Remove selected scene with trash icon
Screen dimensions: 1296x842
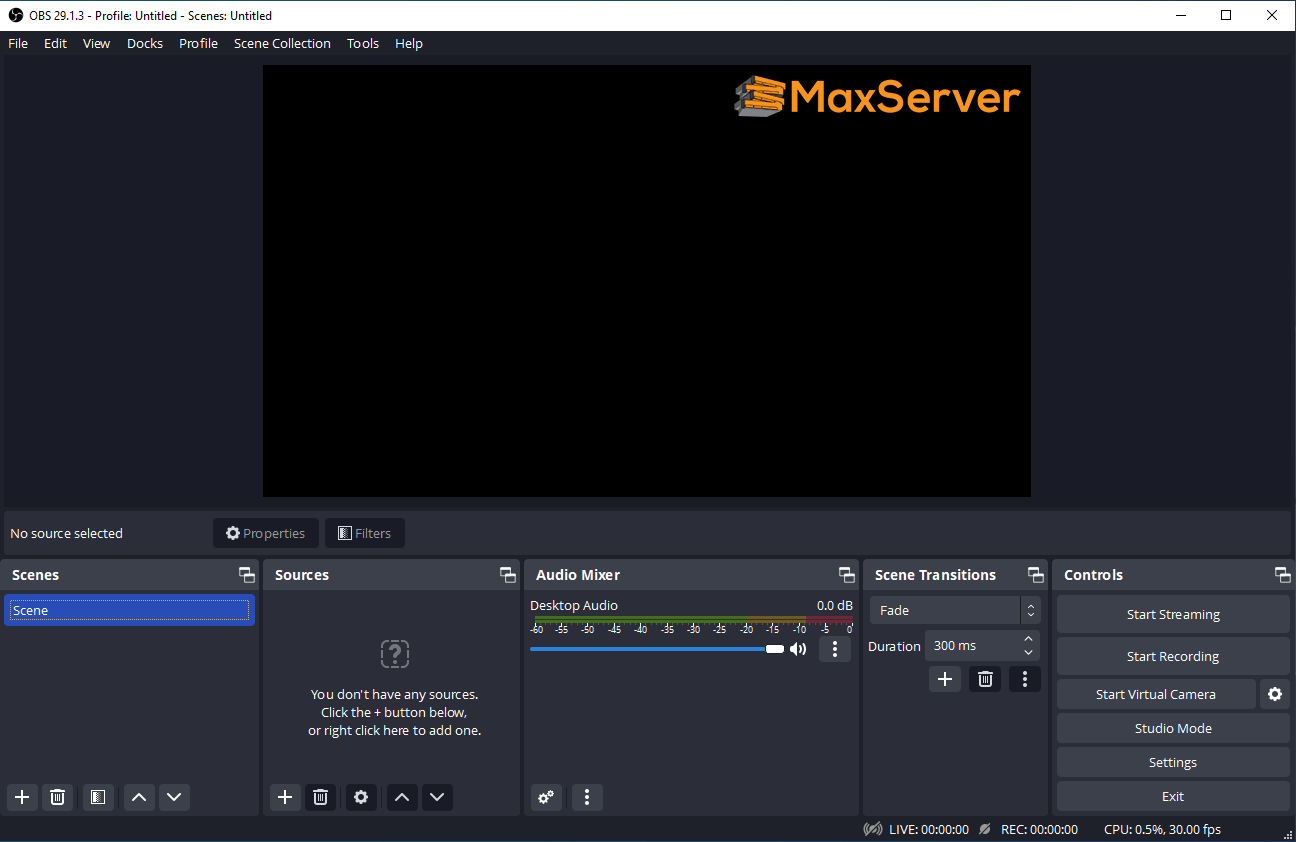tap(58, 797)
